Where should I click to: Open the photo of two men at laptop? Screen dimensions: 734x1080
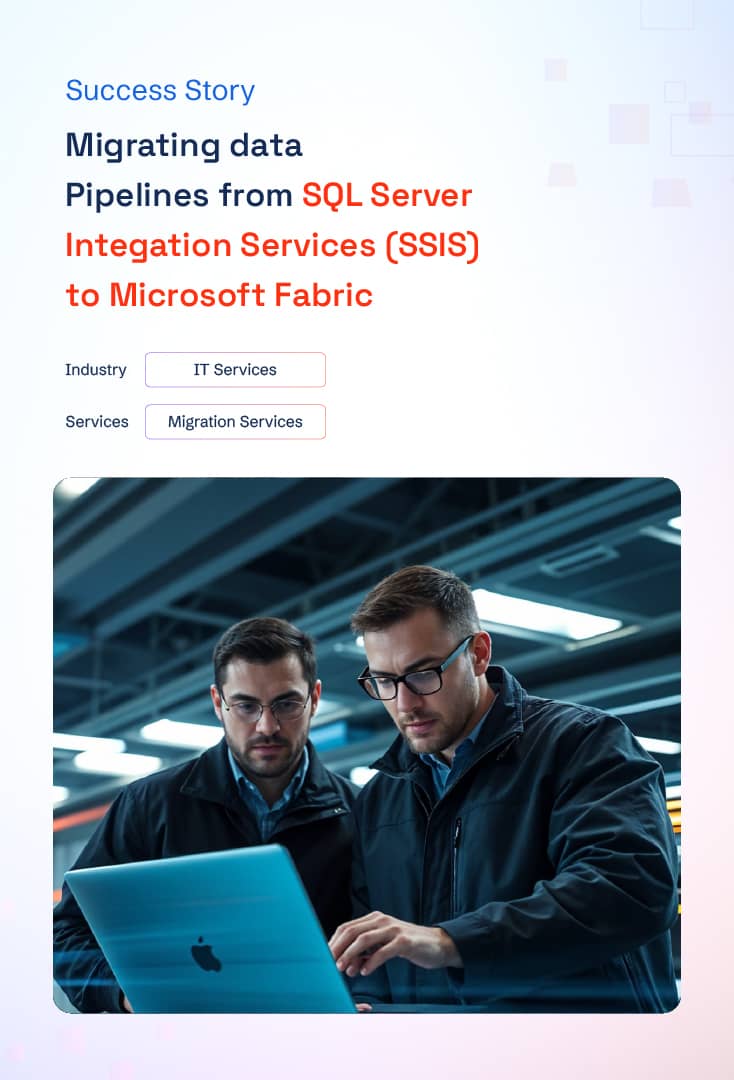pos(367,745)
